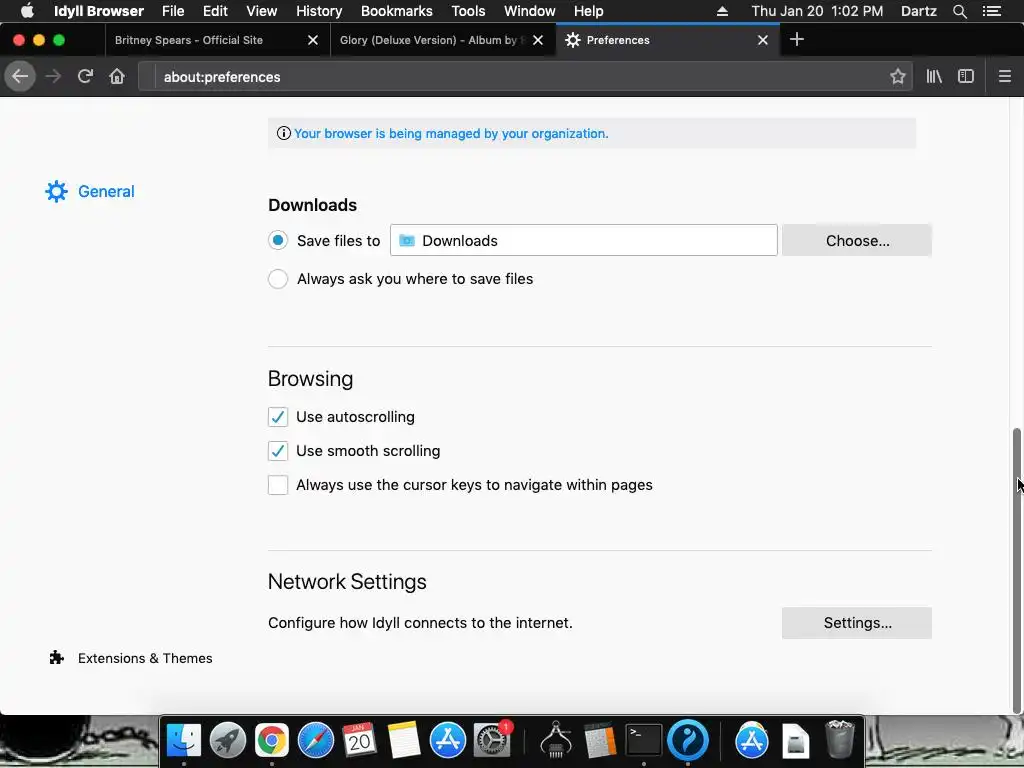Viewport: 1024px width, 768px height.
Task: Click the vertical scrollbar thumb
Action: (x=1016, y=570)
